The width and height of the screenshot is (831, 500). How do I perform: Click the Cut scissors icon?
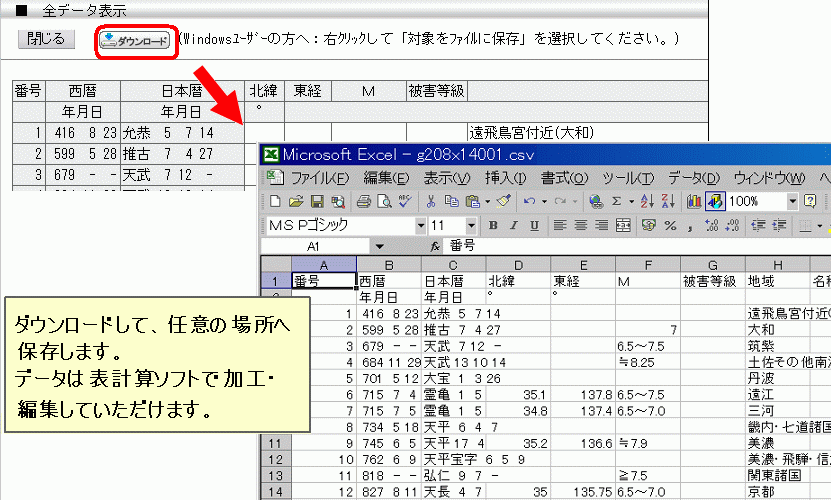[x=430, y=201]
